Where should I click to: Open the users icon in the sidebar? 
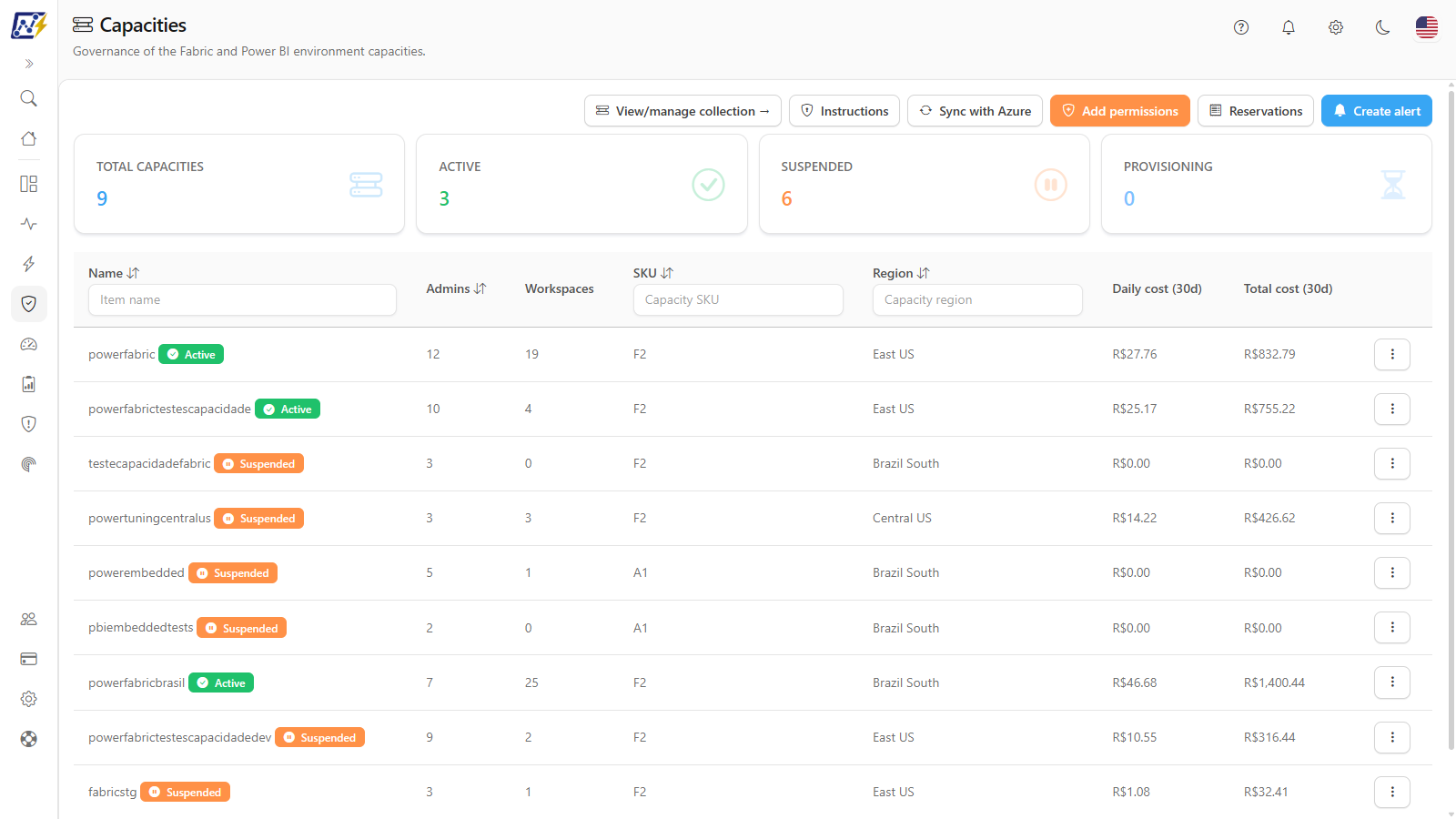[29, 619]
